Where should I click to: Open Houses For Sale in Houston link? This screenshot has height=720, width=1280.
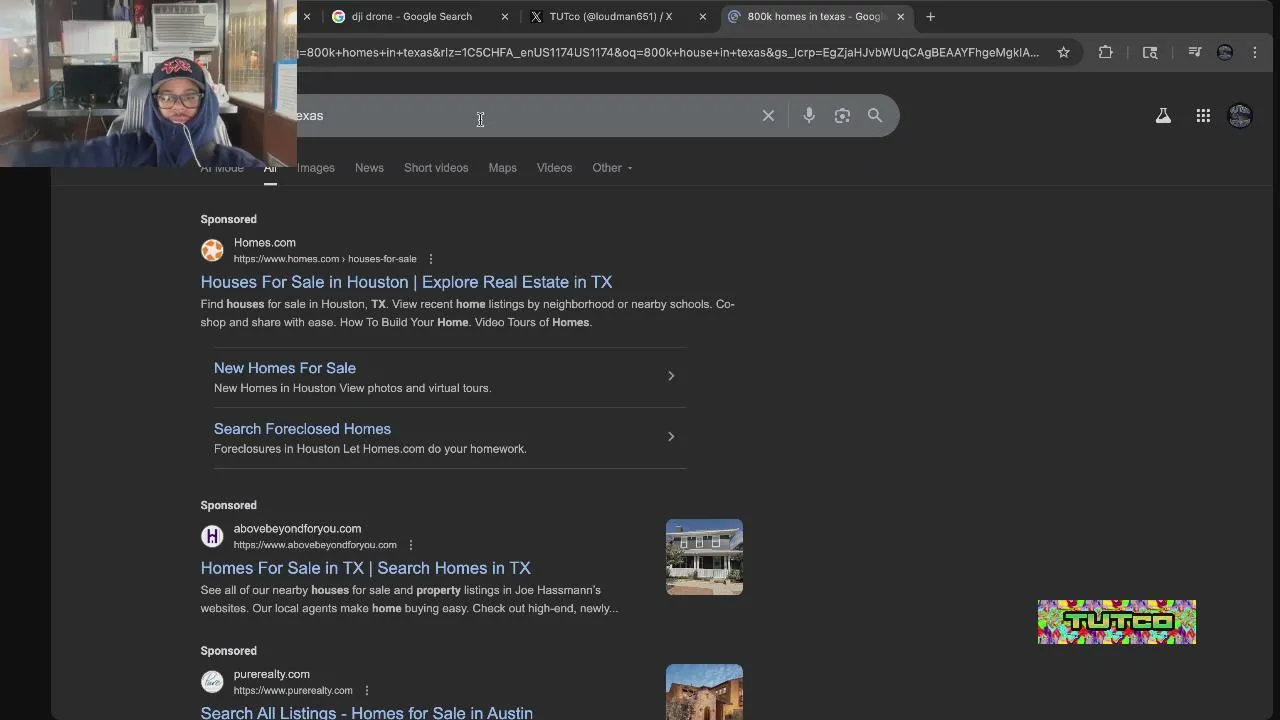click(406, 282)
